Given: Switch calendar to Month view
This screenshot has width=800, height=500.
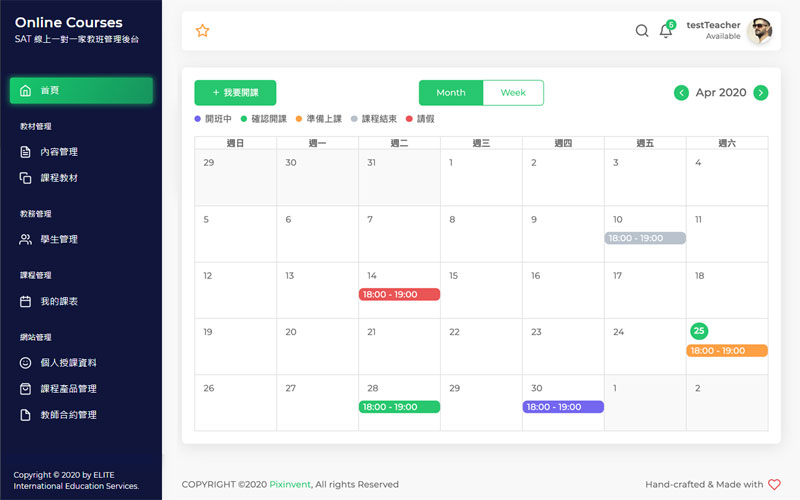Looking at the screenshot, I should (x=451, y=93).
